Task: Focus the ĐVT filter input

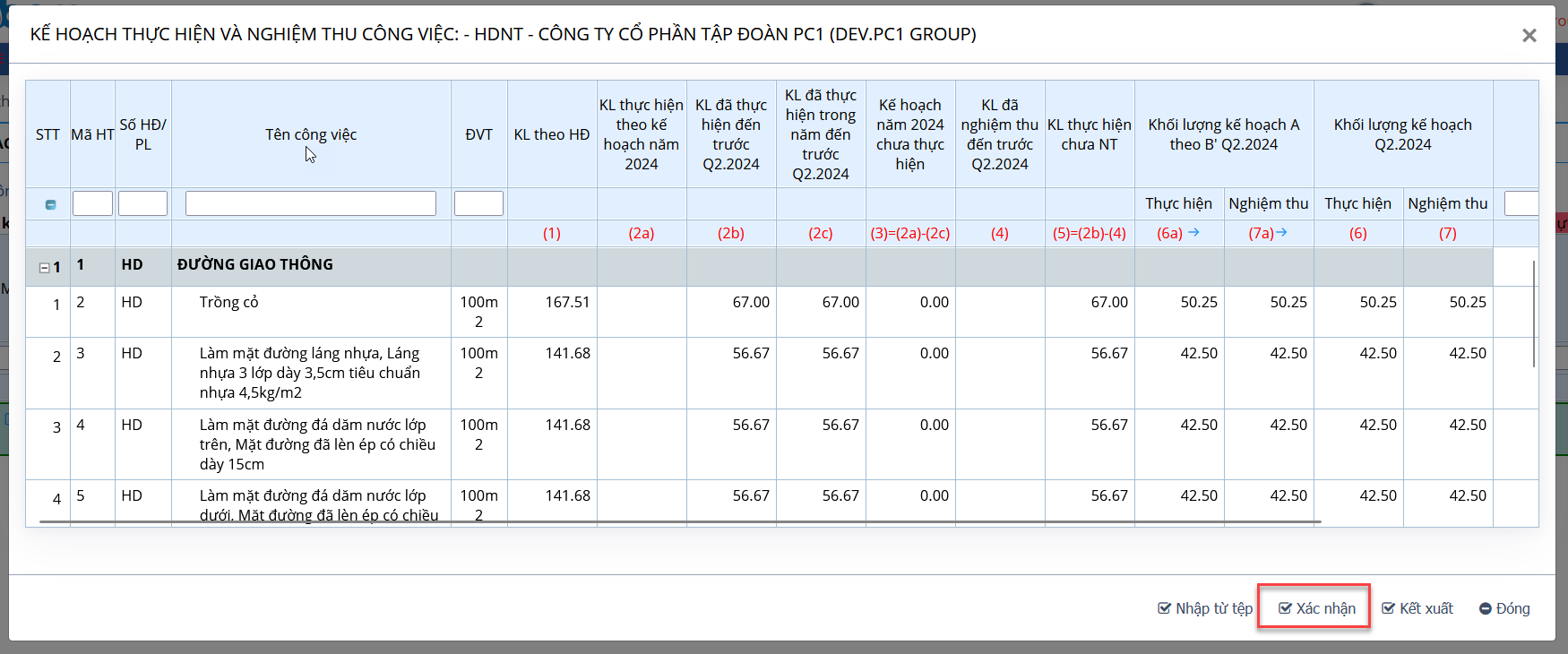Action: pyautogui.click(x=478, y=203)
